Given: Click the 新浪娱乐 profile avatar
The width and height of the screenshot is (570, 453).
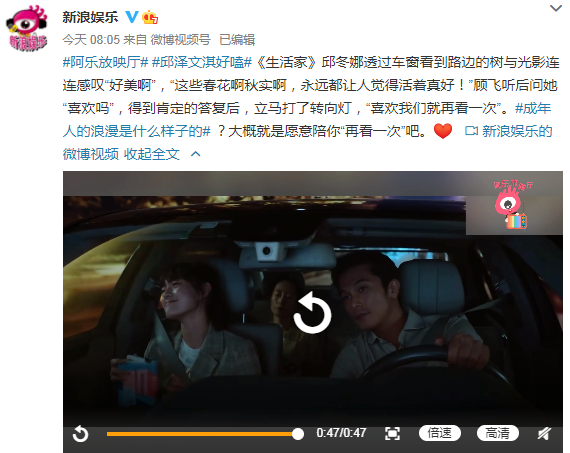Looking at the screenshot, I should (27, 28).
